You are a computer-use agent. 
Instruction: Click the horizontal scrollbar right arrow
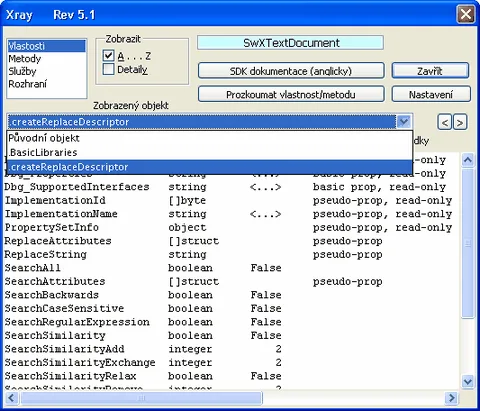[452, 398]
